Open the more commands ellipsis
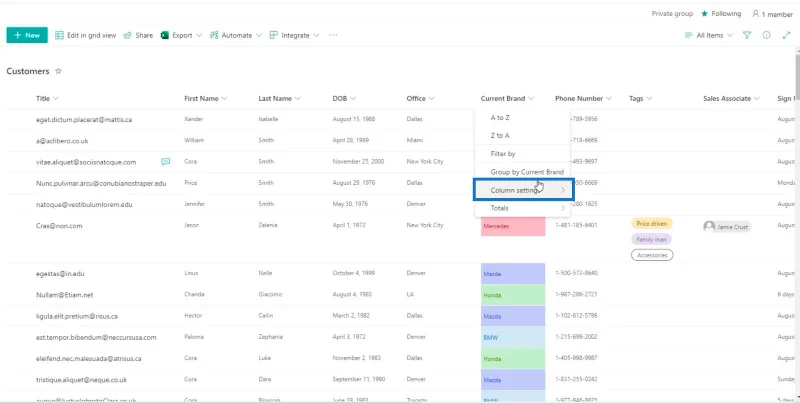Screen dimensions: 800x403 (x=333, y=35)
